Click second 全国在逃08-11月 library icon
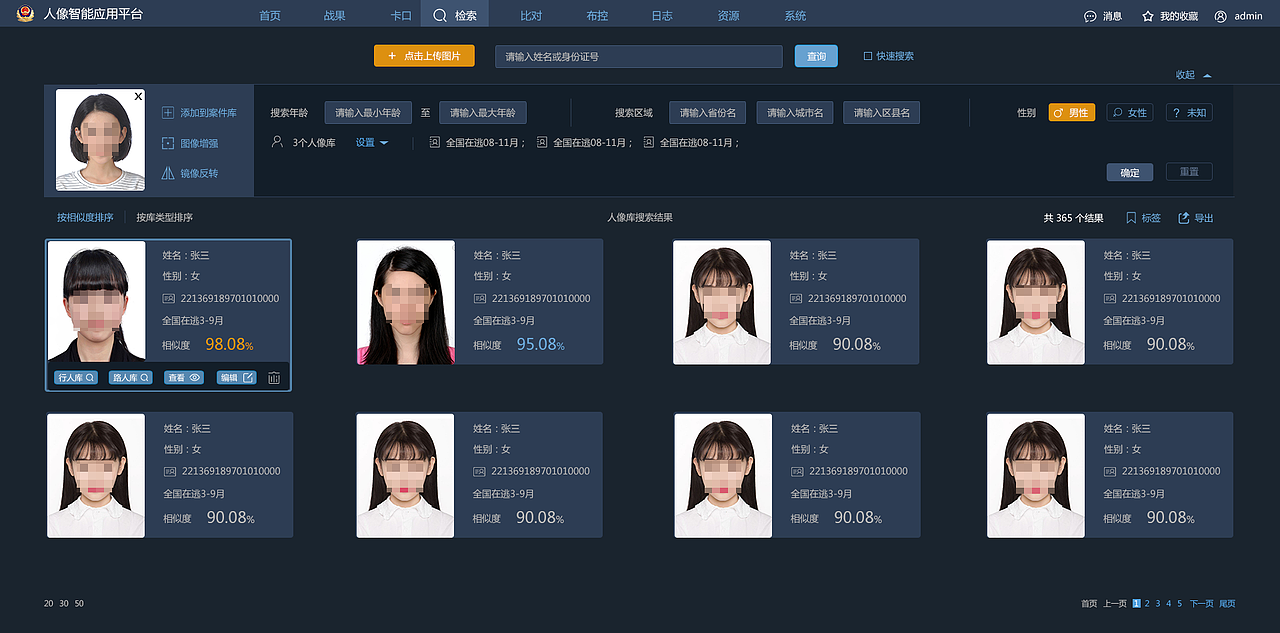 tap(542, 142)
